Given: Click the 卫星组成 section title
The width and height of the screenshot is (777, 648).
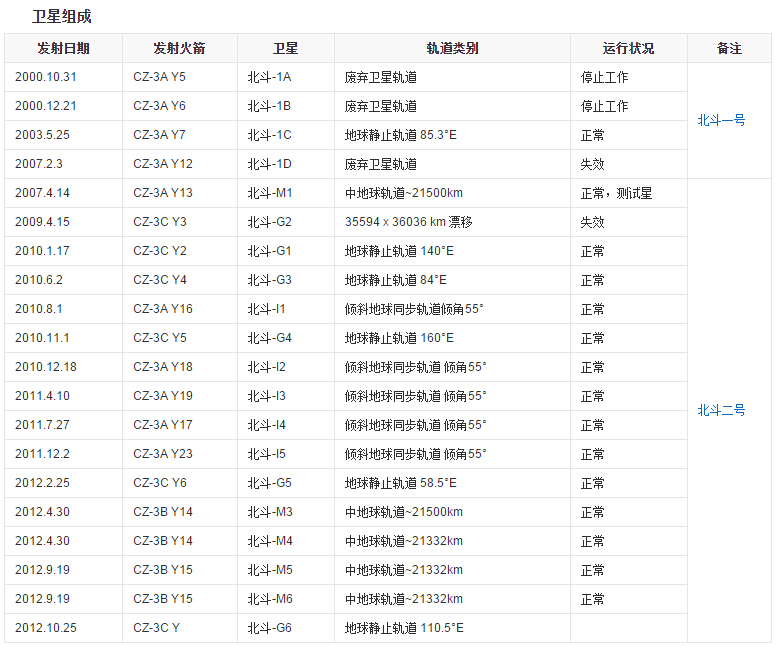Looking at the screenshot, I should (x=62, y=16).
